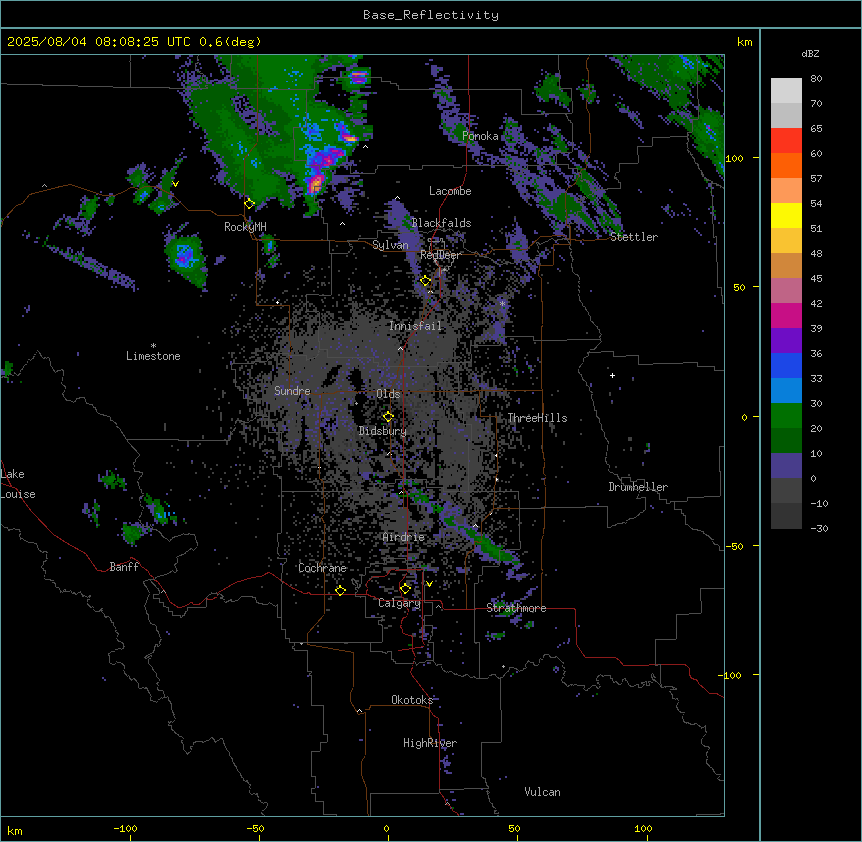Click the dBZ legend heading
The image size is (862, 842).
[810, 53]
